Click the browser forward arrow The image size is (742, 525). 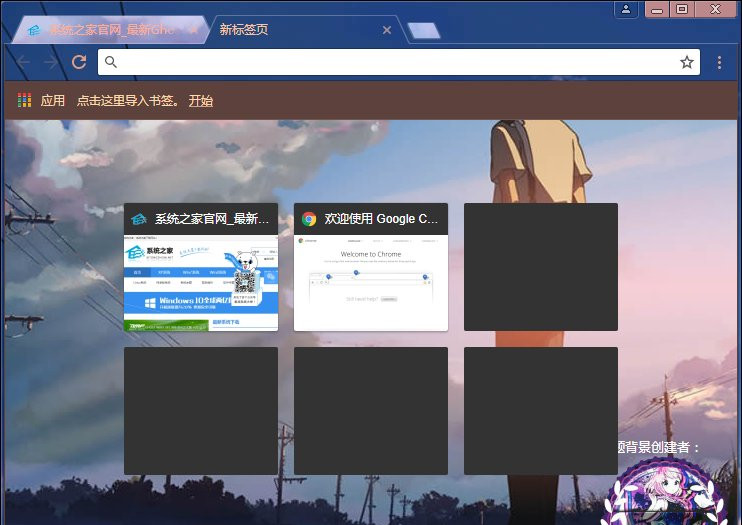[51, 62]
